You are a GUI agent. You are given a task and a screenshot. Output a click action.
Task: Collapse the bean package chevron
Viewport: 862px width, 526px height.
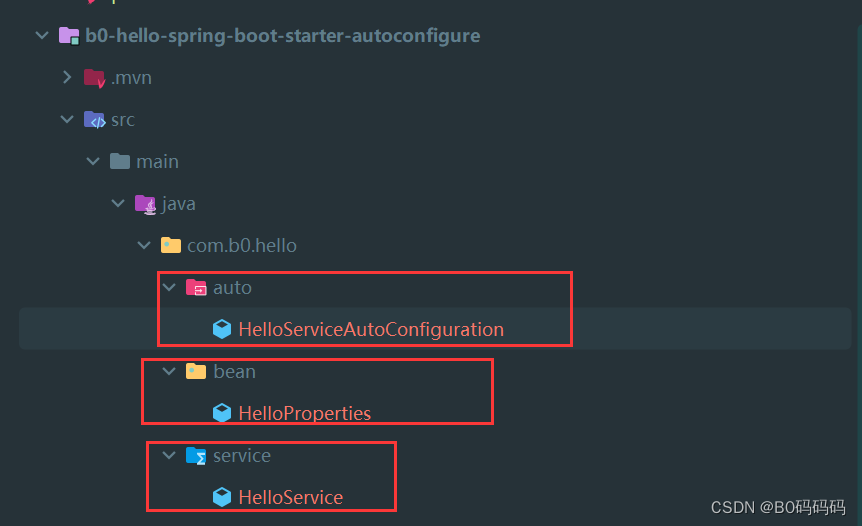(169, 372)
